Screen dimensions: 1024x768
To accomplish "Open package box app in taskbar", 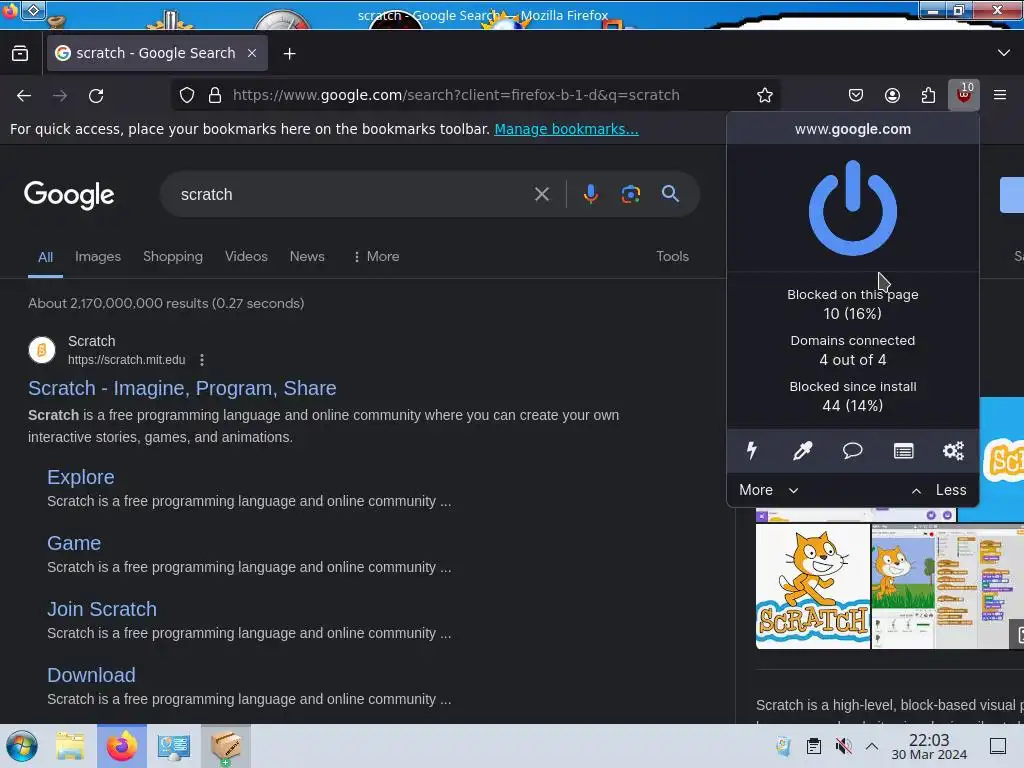I will point(225,746).
